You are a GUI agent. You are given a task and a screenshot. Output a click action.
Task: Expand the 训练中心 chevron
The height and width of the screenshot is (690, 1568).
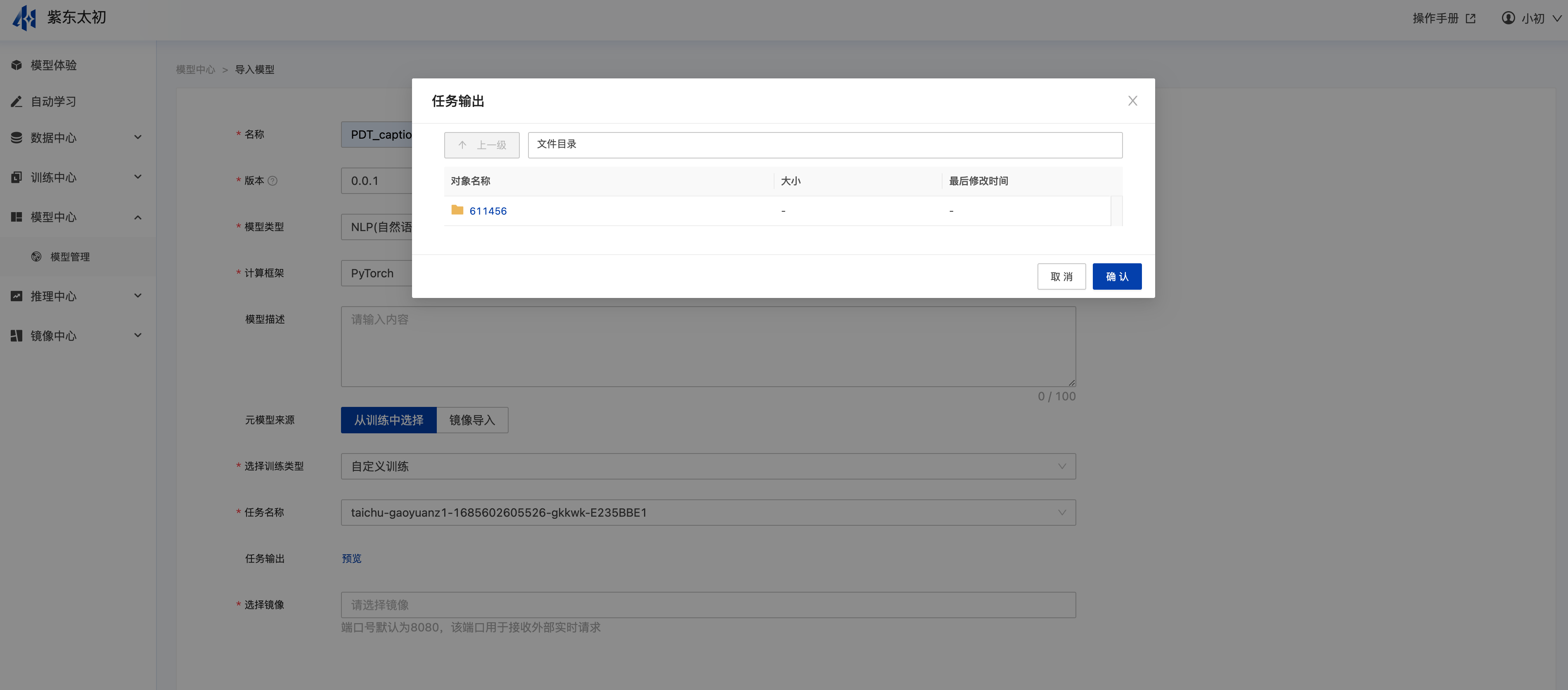click(x=138, y=177)
